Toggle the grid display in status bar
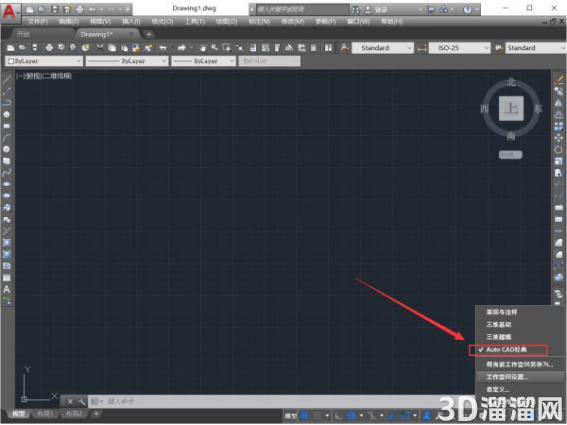This screenshot has width=567, height=425. pyautogui.click(x=305, y=416)
